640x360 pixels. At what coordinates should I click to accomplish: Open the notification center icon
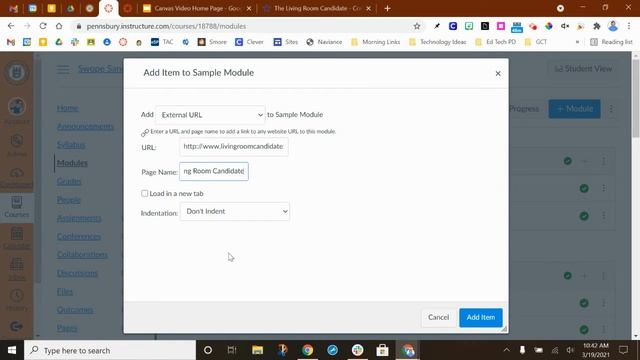(623, 350)
